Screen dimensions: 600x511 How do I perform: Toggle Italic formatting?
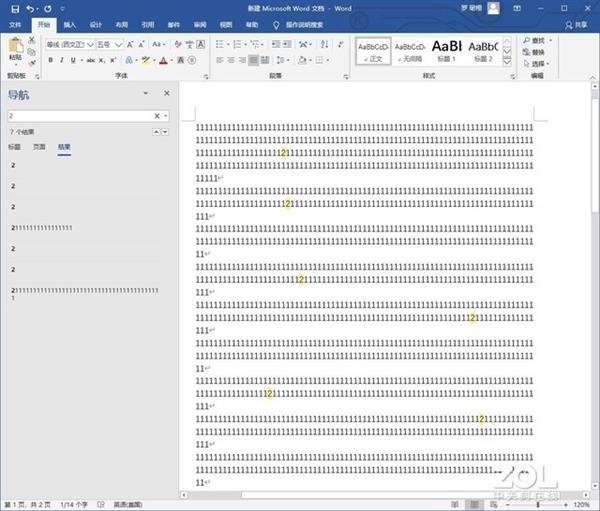coord(62,60)
